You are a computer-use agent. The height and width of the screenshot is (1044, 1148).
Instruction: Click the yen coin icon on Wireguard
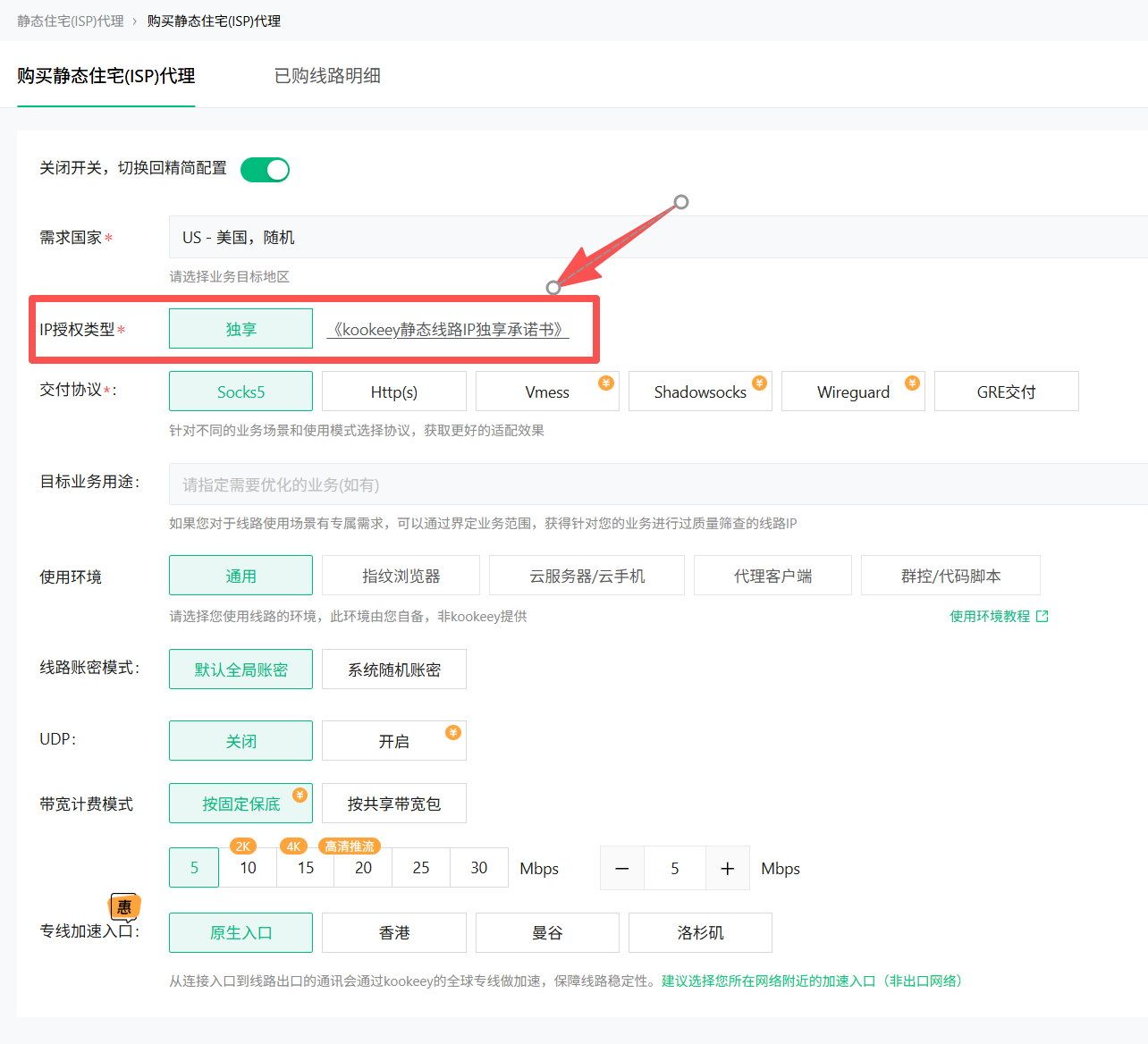pyautogui.click(x=912, y=383)
